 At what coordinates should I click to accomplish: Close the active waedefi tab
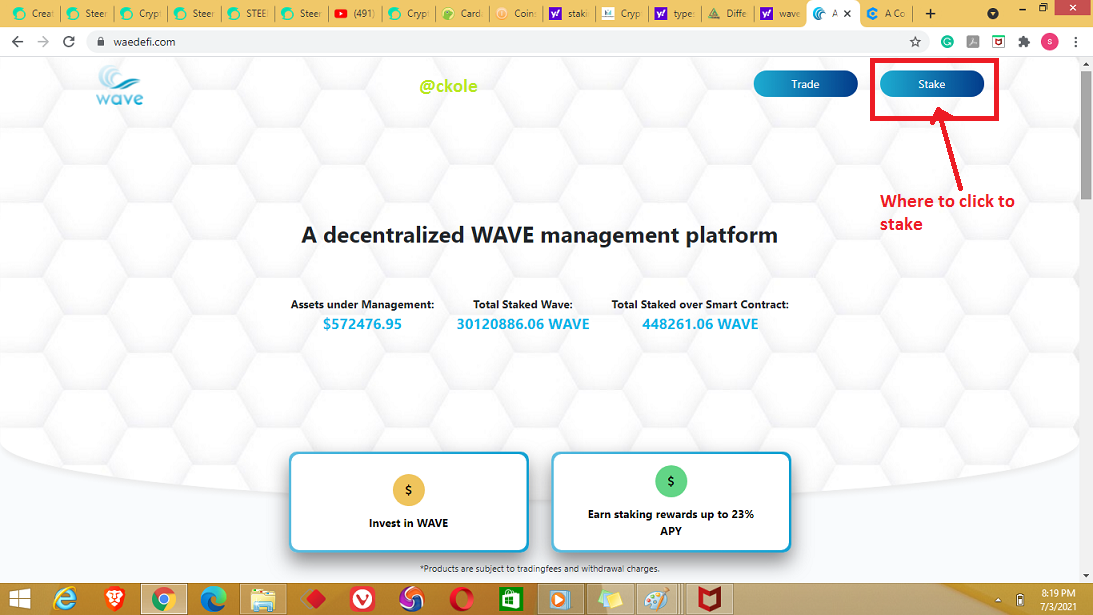[848, 13]
